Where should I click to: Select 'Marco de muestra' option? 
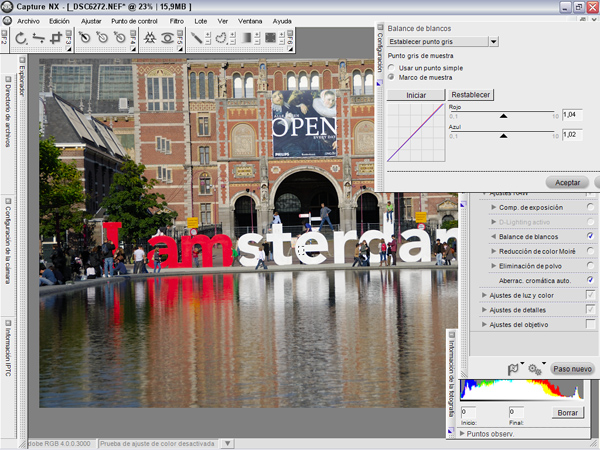click(x=391, y=77)
